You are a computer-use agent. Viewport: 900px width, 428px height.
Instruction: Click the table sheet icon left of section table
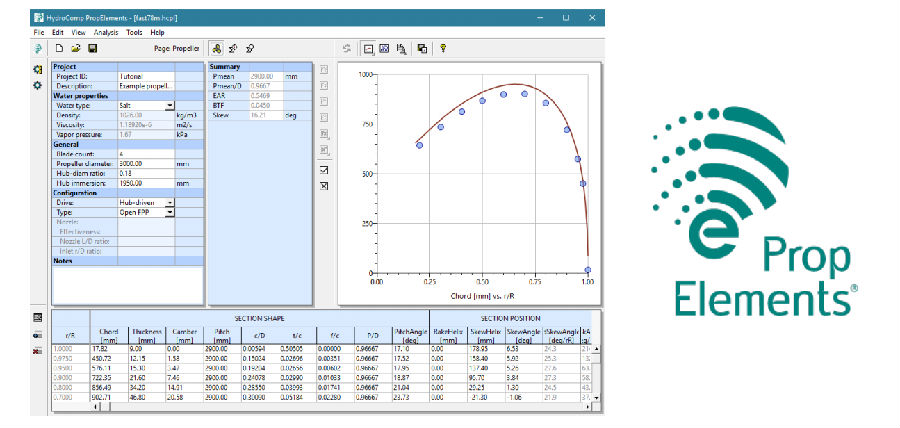coord(38,317)
